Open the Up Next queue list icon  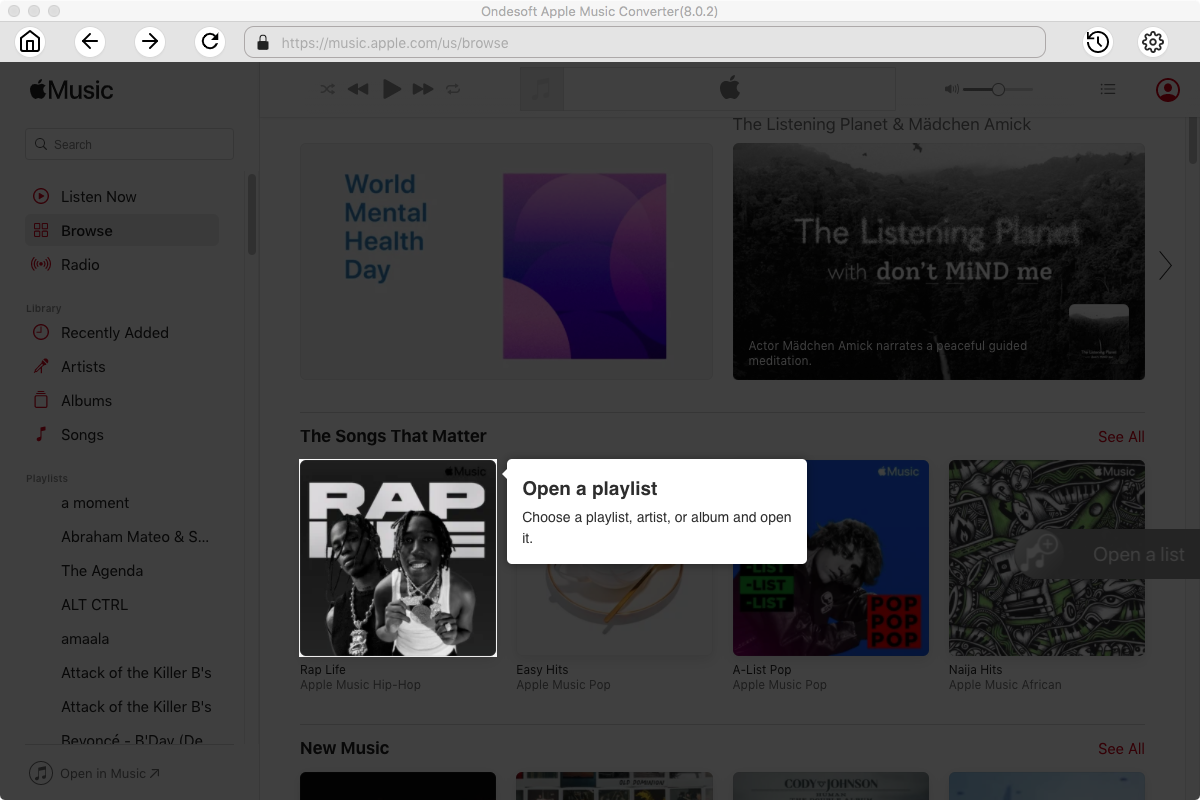(1107, 89)
